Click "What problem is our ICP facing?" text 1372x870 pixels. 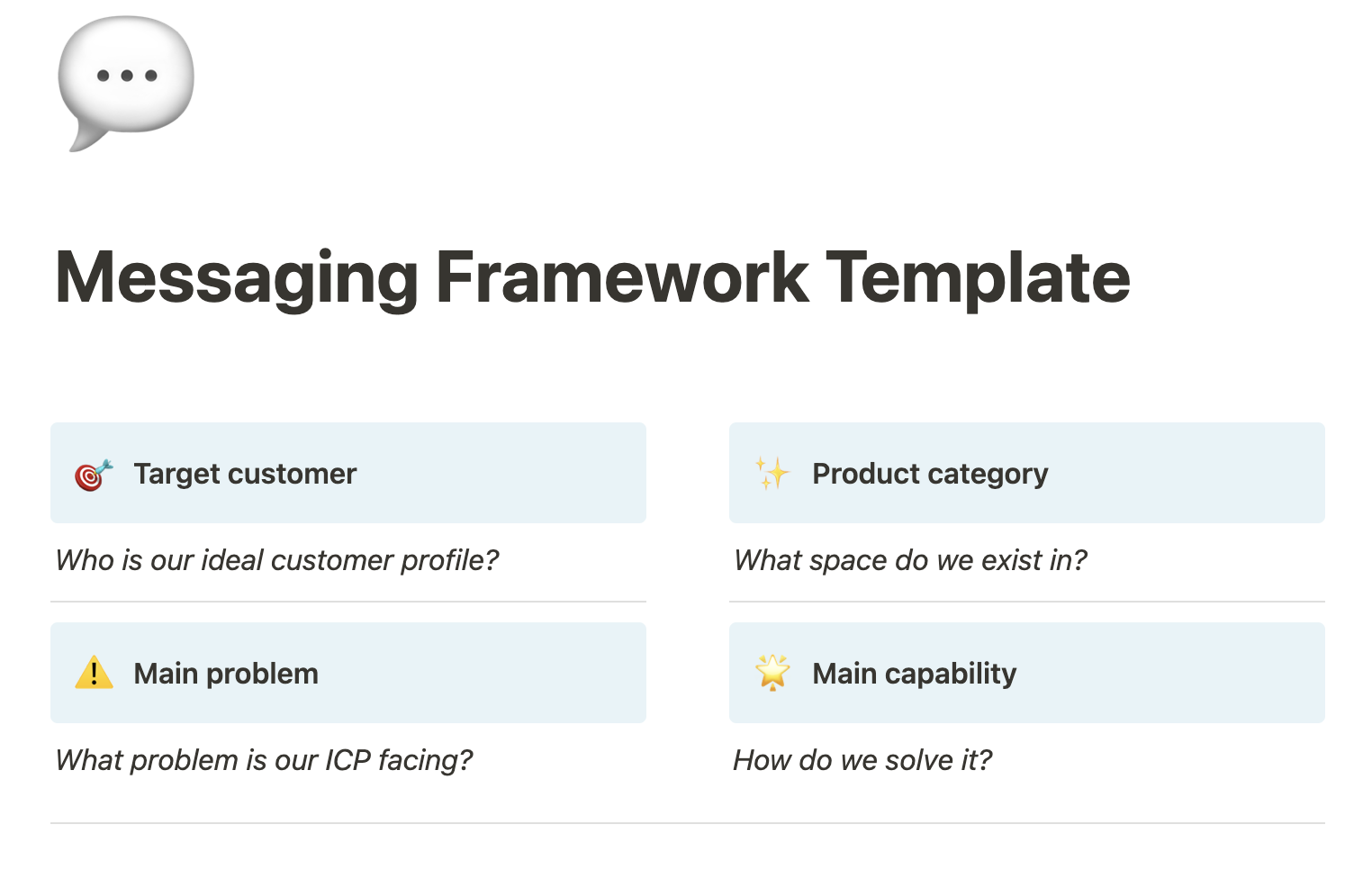click(264, 760)
